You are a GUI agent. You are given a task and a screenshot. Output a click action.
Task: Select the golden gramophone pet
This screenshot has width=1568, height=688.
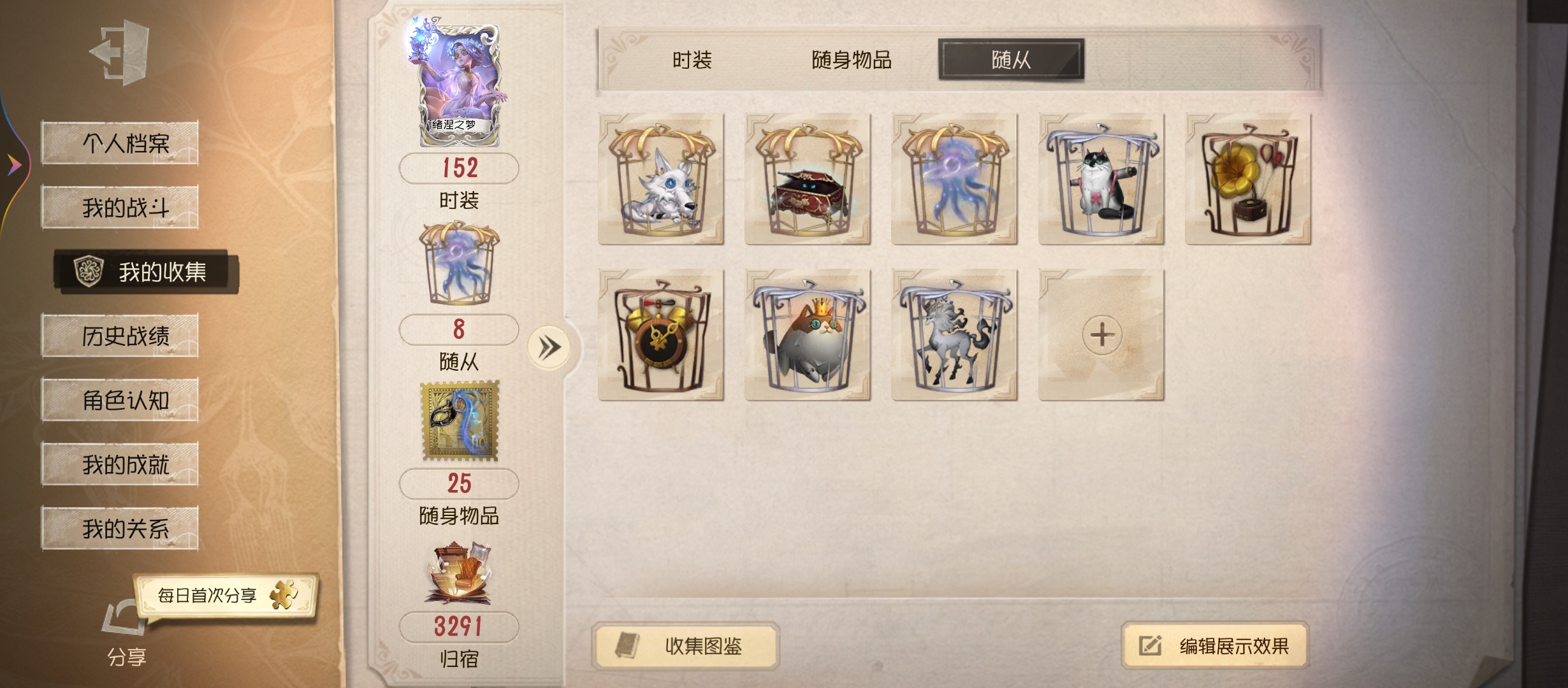pos(1247,179)
